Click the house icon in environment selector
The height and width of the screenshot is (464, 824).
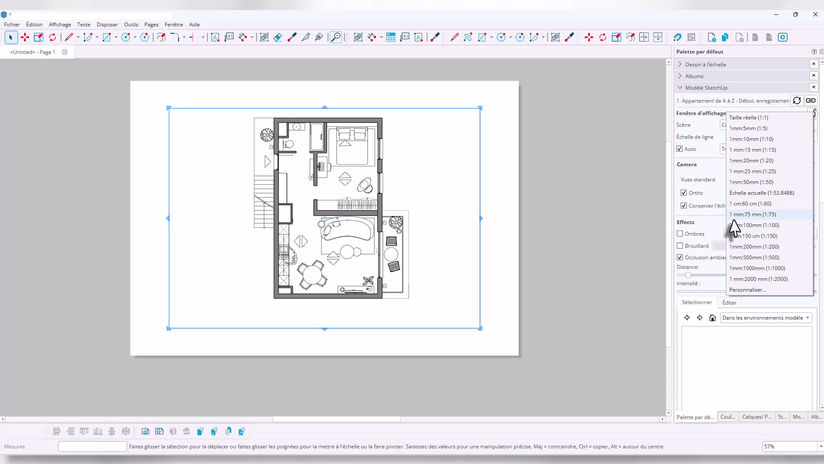click(x=712, y=318)
